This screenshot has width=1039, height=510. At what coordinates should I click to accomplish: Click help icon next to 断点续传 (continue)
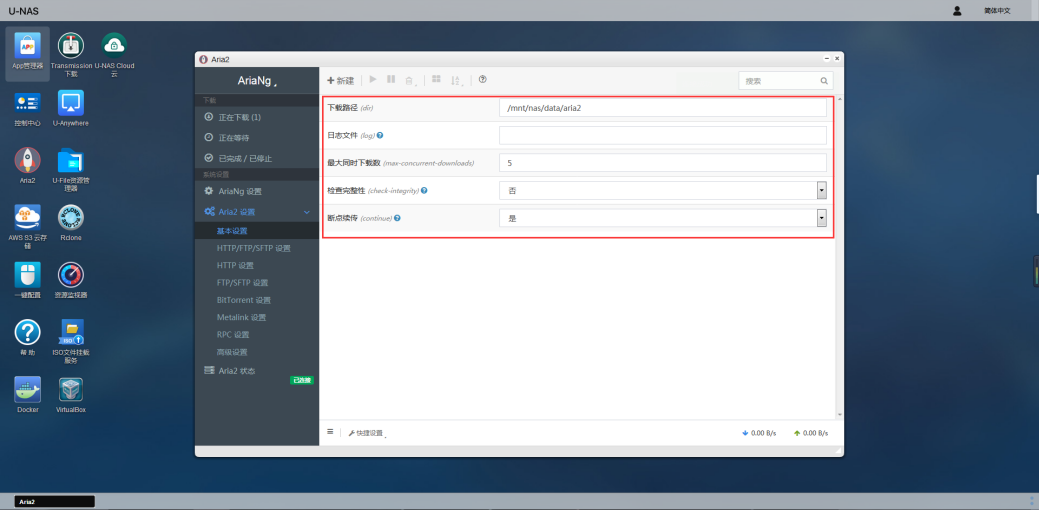397,218
